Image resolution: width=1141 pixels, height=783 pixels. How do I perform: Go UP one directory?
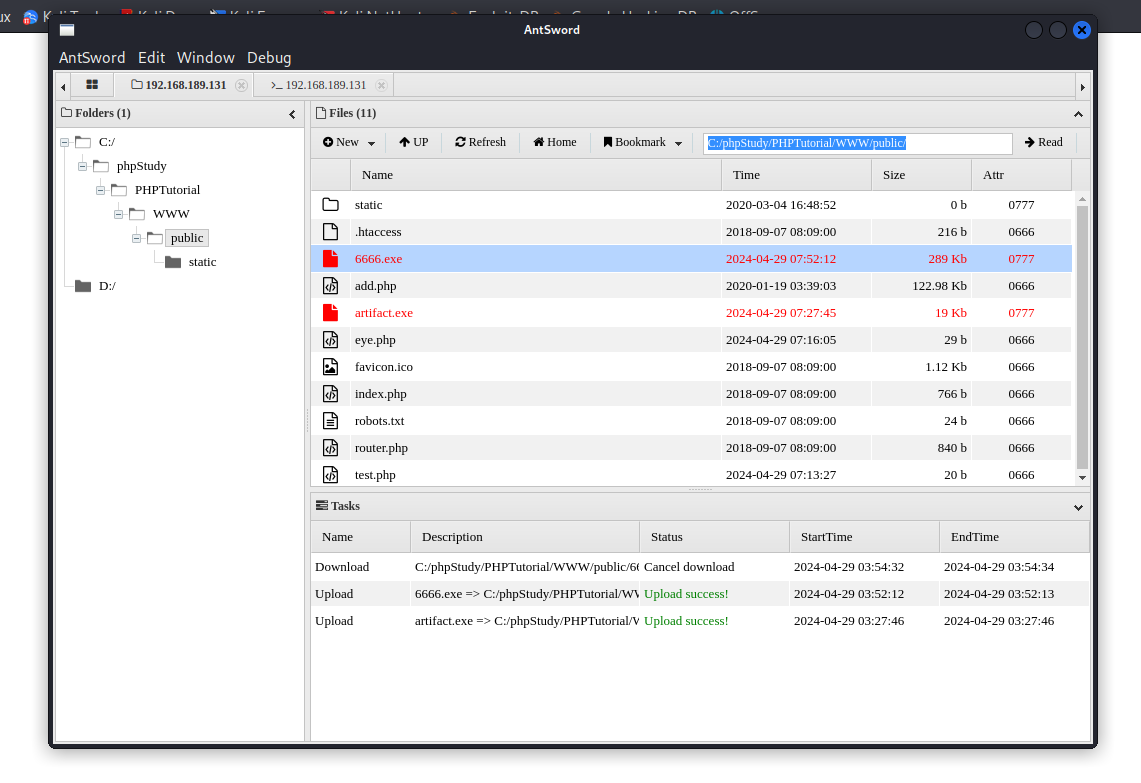click(413, 143)
